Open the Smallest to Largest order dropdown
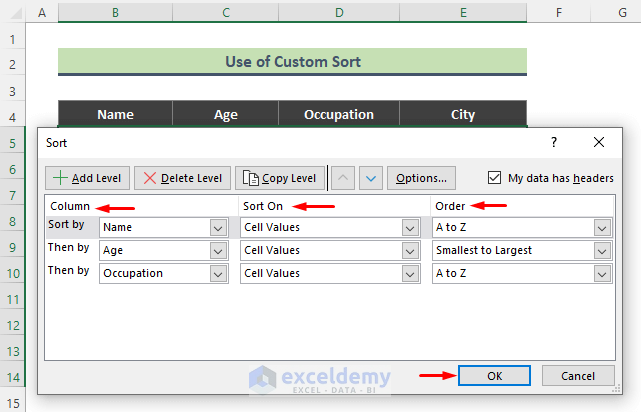641x412 pixels. click(x=601, y=250)
